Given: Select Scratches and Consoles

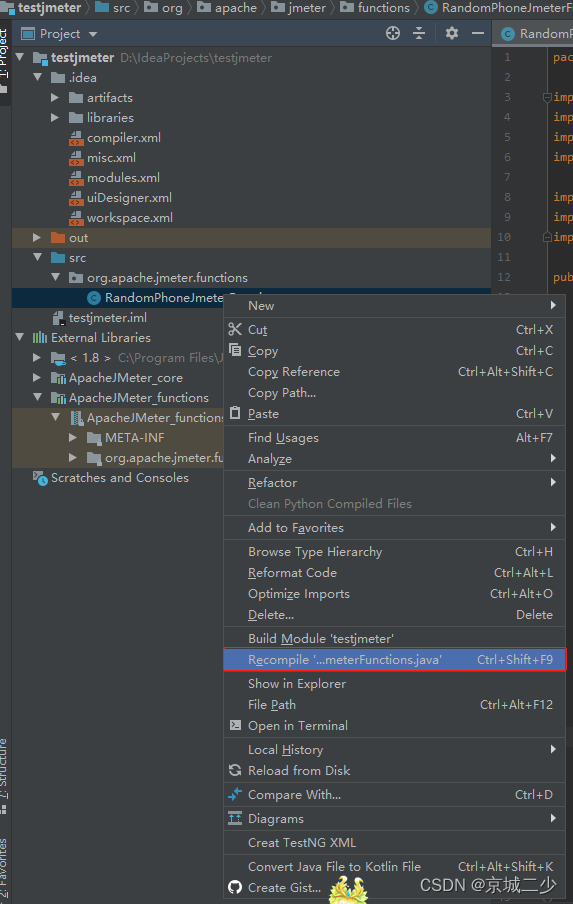Looking at the screenshot, I should tap(119, 478).
